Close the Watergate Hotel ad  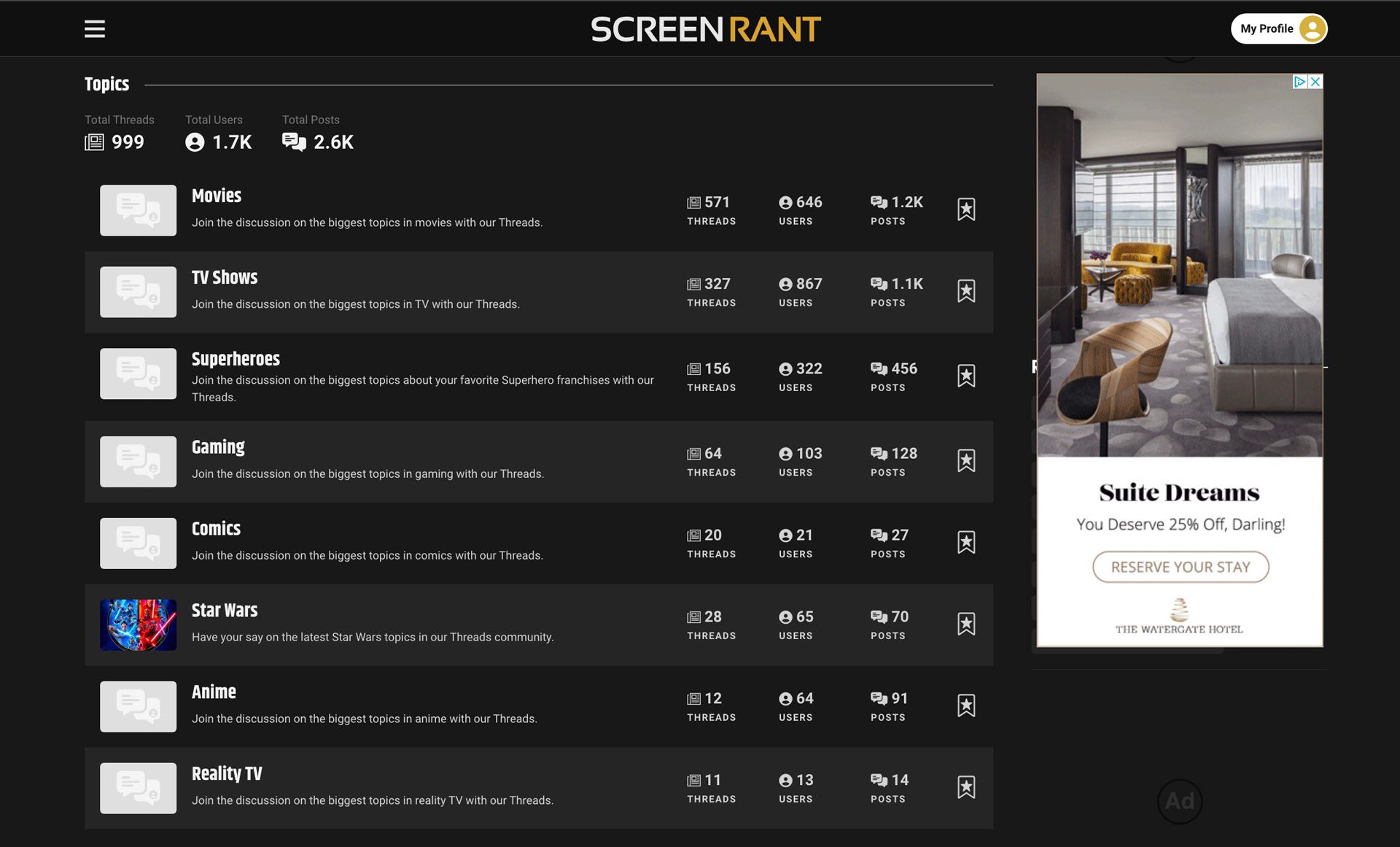(1315, 82)
